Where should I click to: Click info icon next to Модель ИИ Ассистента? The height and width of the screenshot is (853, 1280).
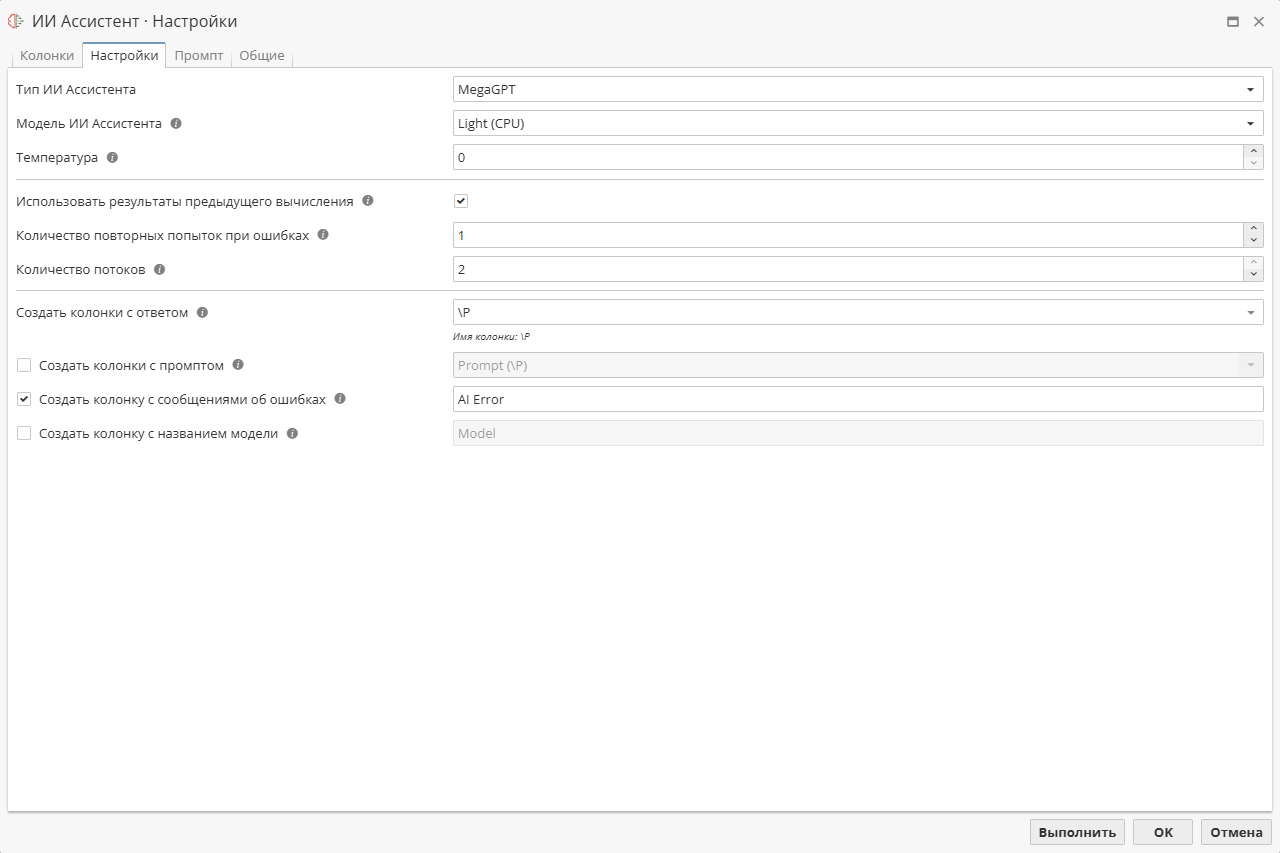coord(176,124)
